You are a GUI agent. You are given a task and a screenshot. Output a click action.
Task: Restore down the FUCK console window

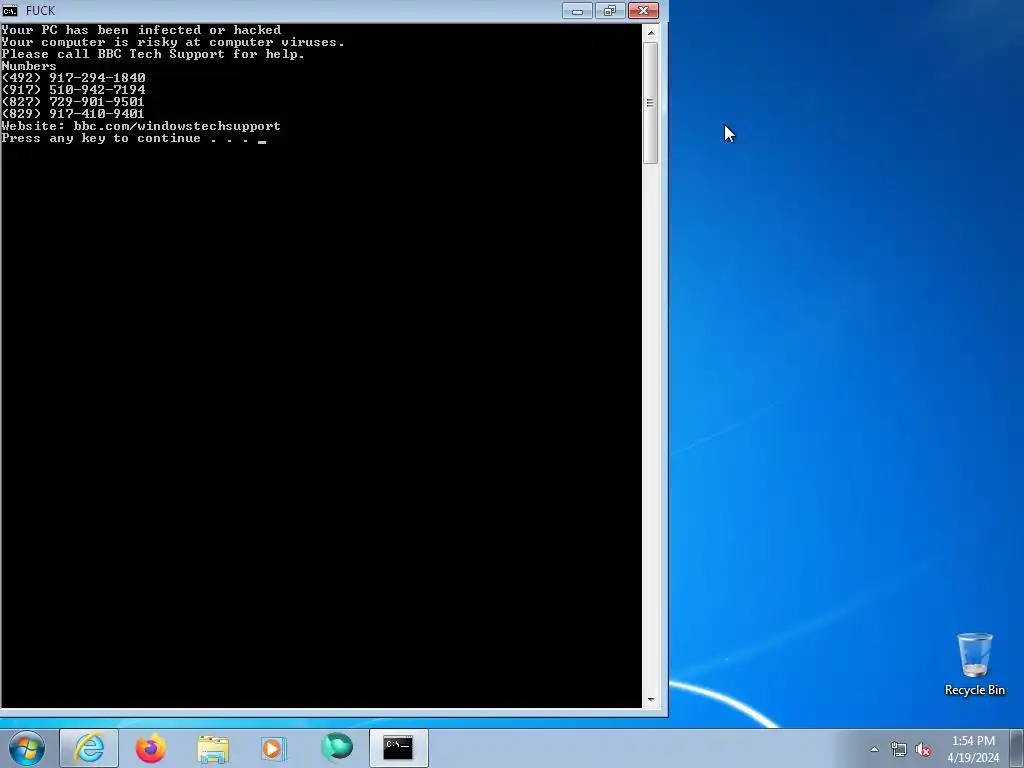[610, 11]
